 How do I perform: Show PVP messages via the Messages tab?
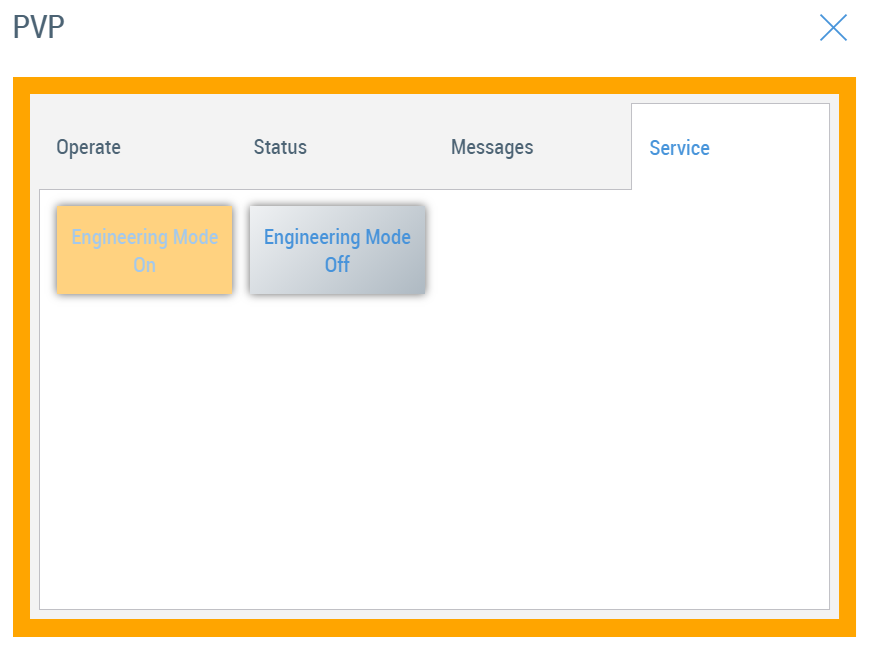492,147
